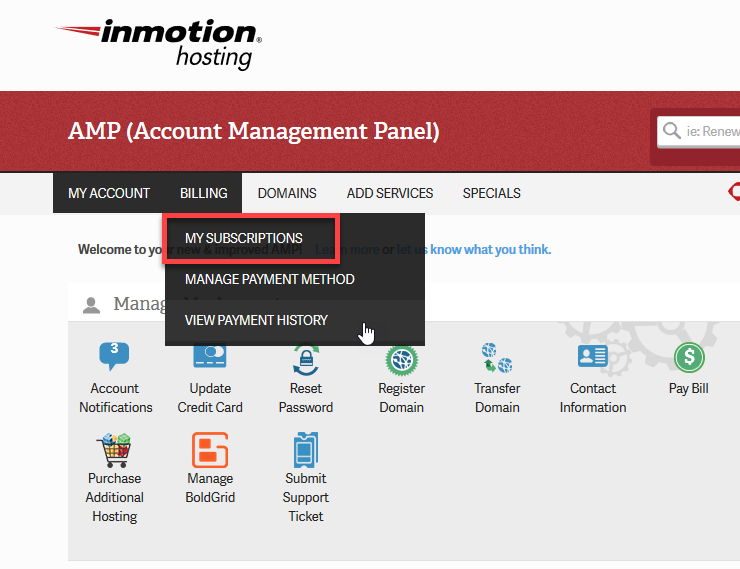The height and width of the screenshot is (569, 740).
Task: Click the Account Notifications label
Action: pyautogui.click(x=116, y=398)
